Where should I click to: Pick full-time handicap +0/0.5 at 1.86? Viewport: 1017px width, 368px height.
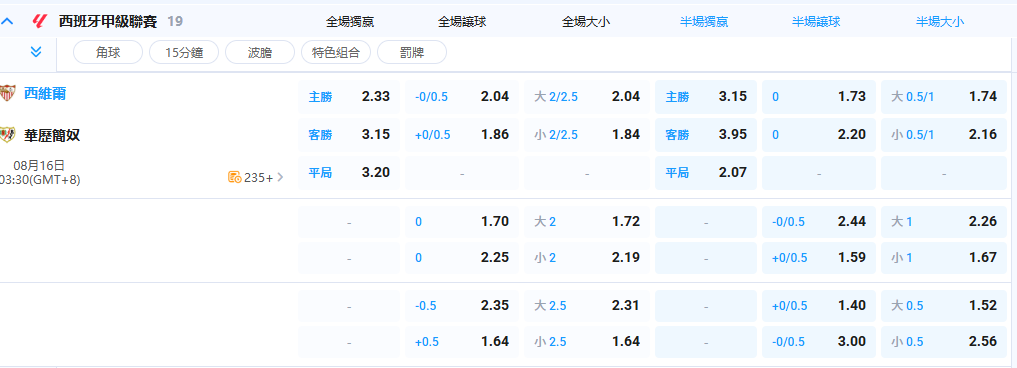click(462, 135)
